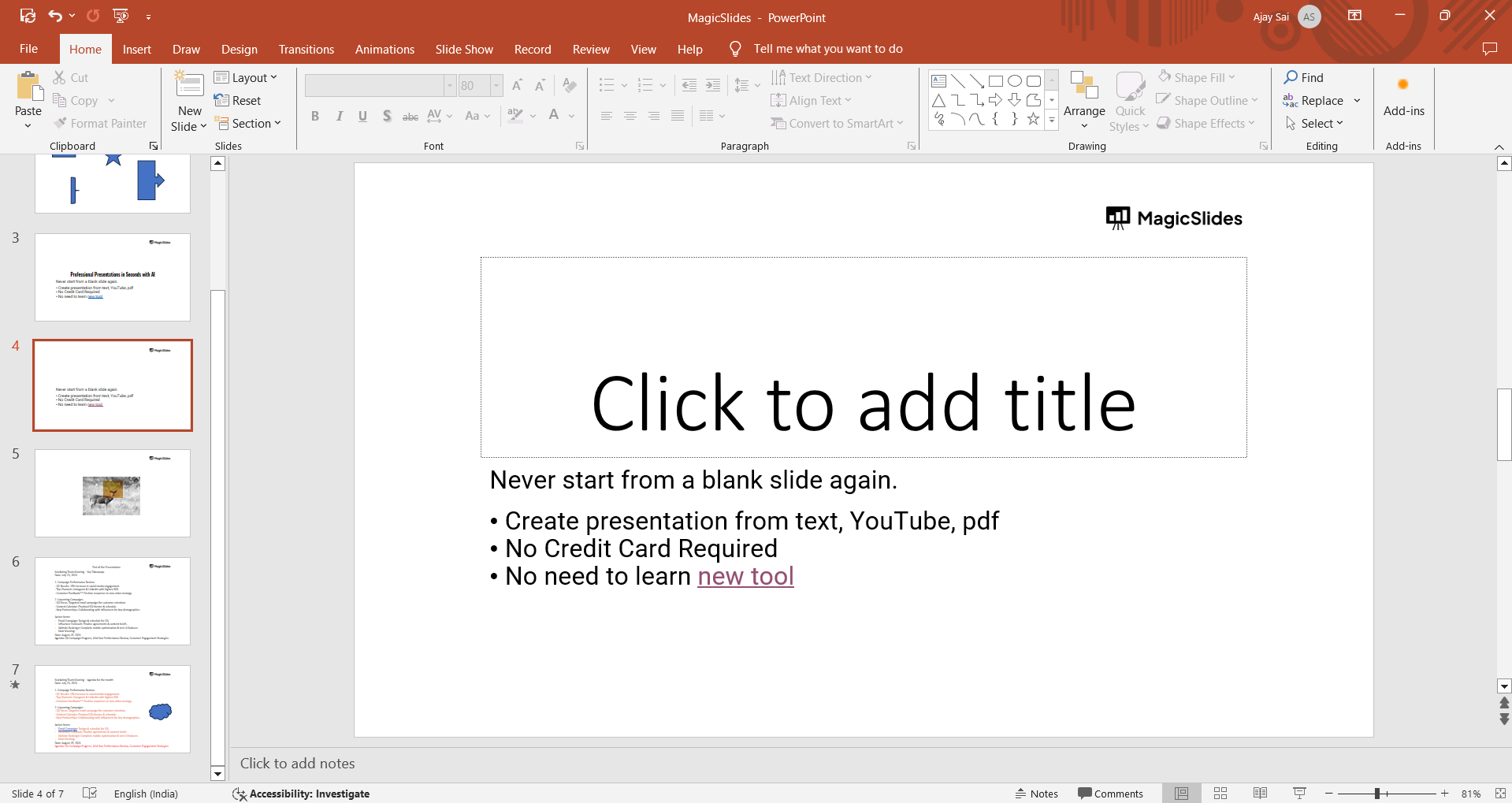1512x803 pixels.
Task: Click the Find magnifier icon
Action: 1291,77
